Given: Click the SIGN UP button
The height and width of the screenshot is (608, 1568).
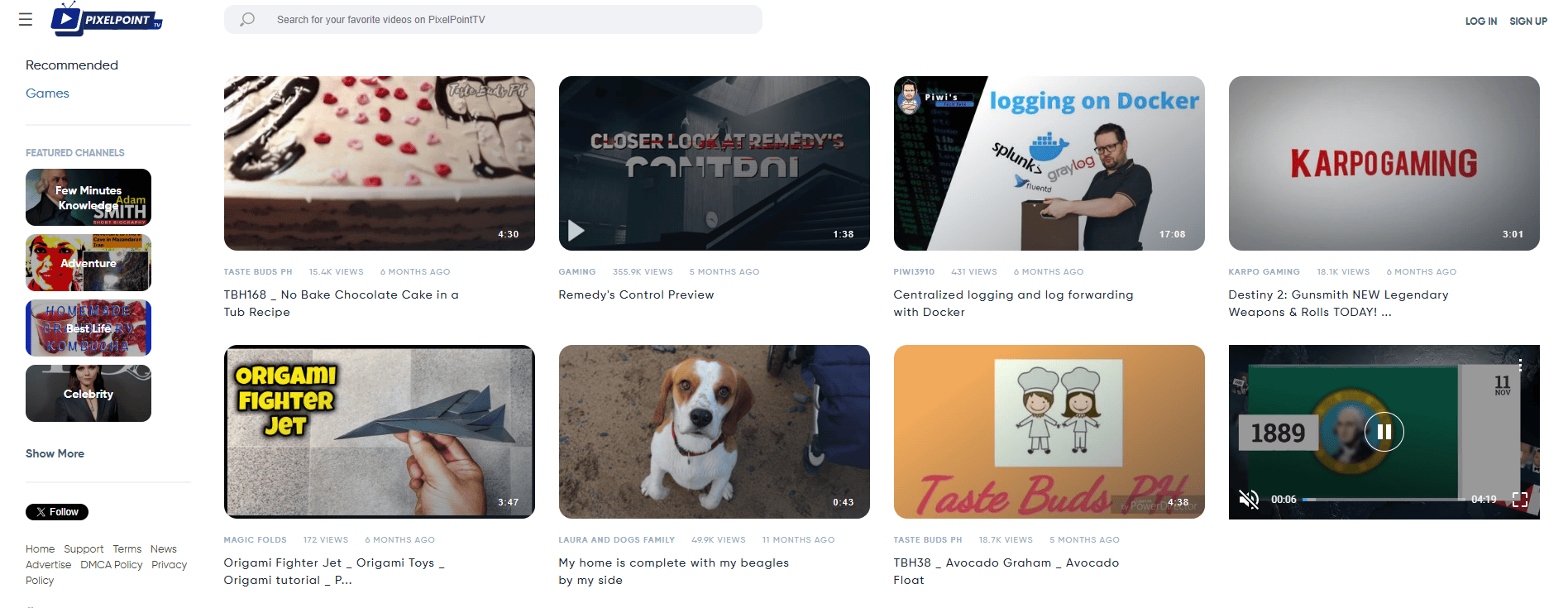Looking at the screenshot, I should [1527, 22].
